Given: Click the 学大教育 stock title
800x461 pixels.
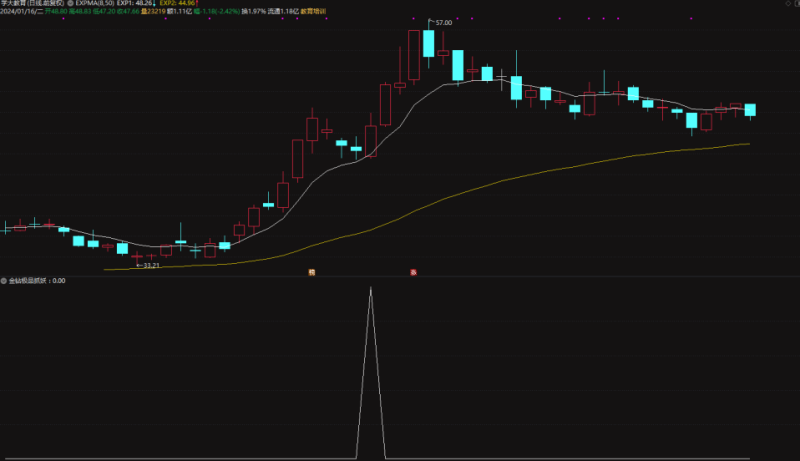Looking at the screenshot, I should pyautogui.click(x=17, y=4).
